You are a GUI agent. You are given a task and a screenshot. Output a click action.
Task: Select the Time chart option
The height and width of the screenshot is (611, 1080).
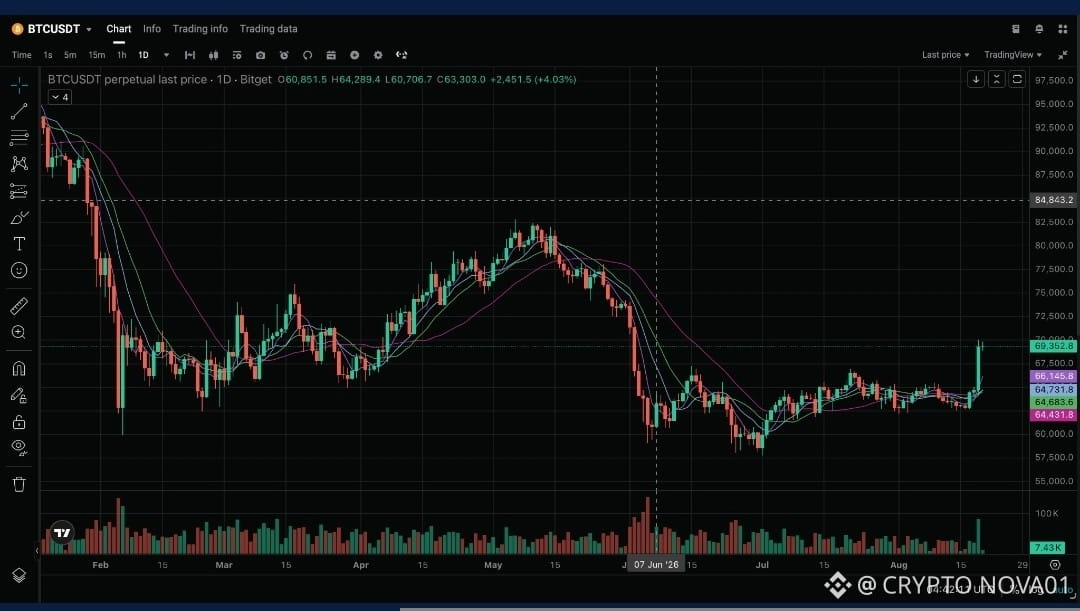click(21, 55)
